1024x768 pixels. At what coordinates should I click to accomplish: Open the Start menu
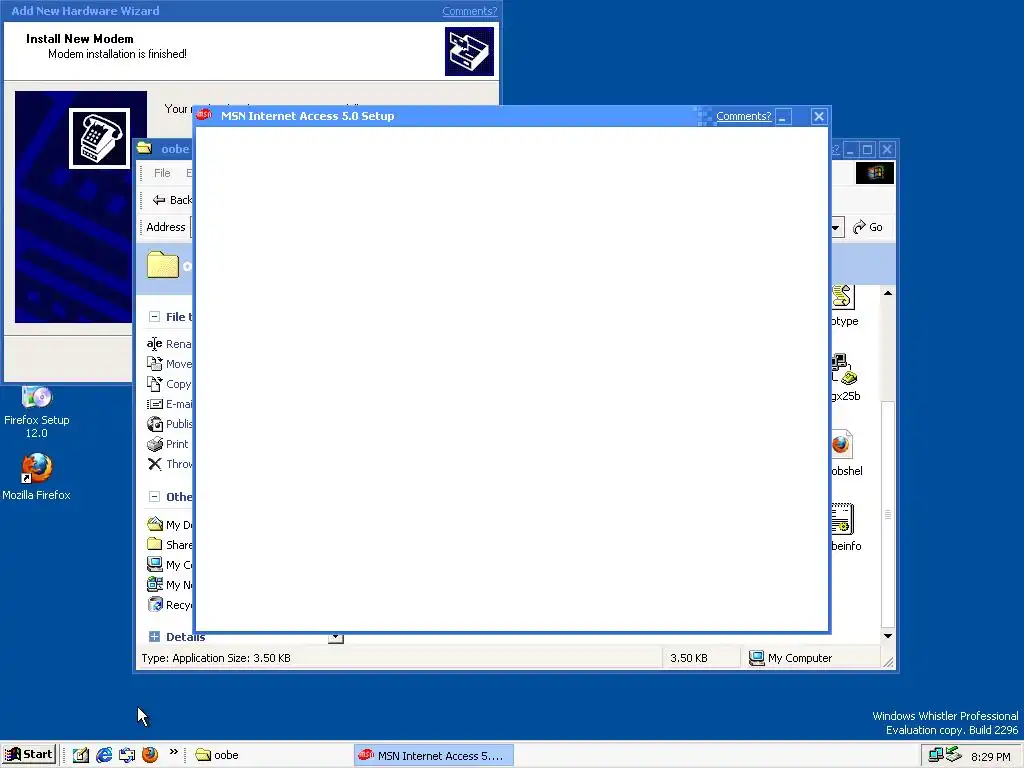[x=29, y=755]
